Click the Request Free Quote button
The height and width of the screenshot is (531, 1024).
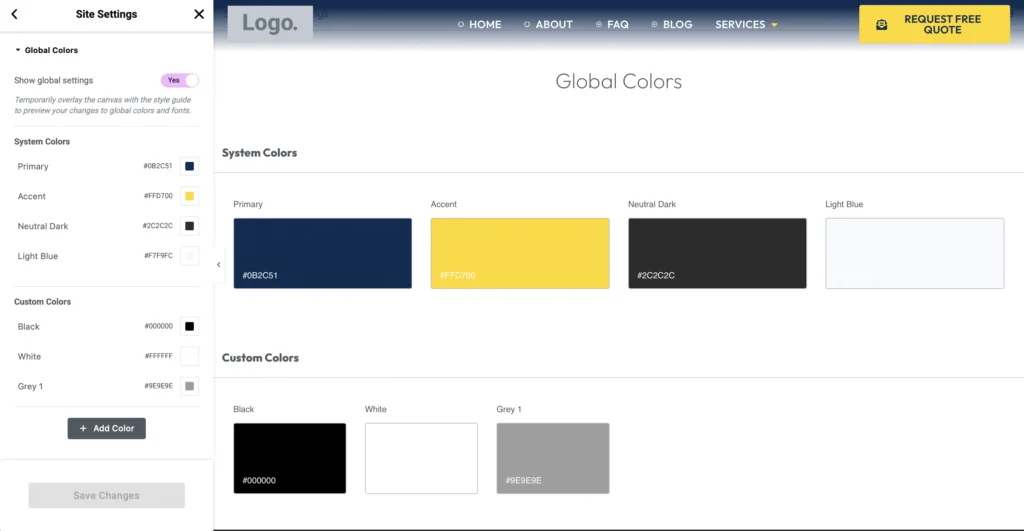click(934, 25)
